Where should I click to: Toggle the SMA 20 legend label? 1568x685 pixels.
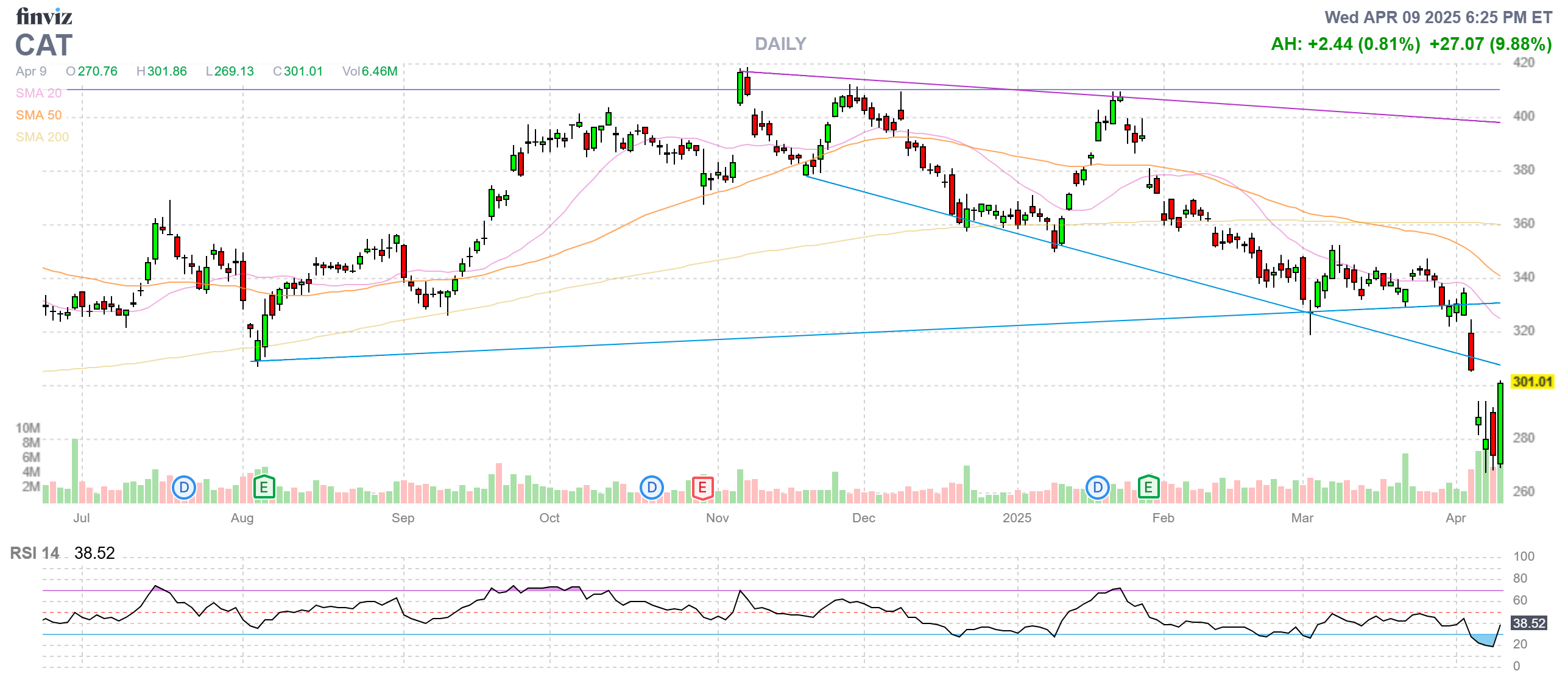(x=39, y=93)
